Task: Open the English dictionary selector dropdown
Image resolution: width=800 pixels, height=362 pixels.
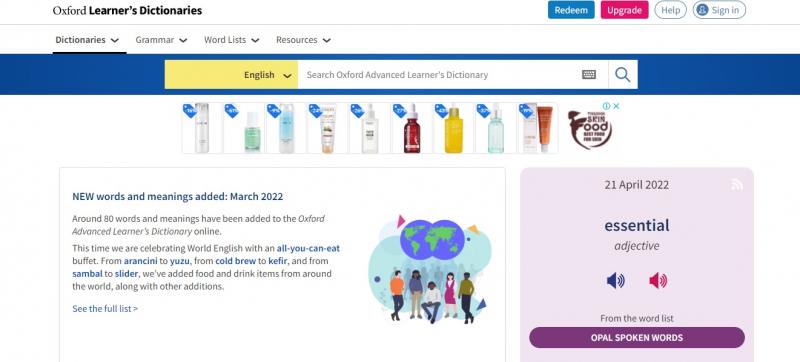Action: pos(231,75)
